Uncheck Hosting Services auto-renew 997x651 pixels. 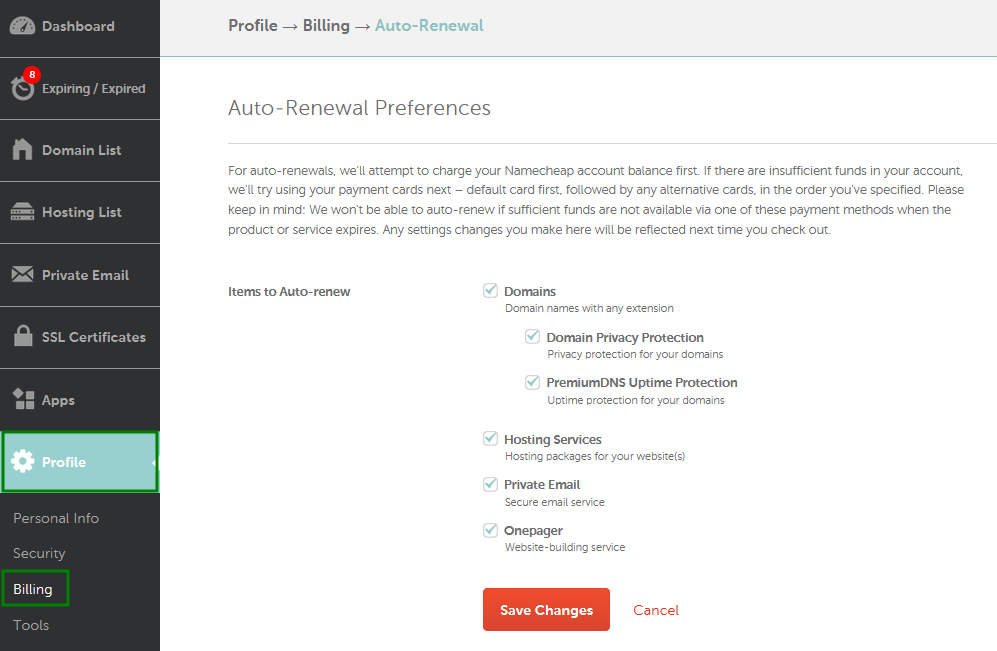click(x=490, y=439)
